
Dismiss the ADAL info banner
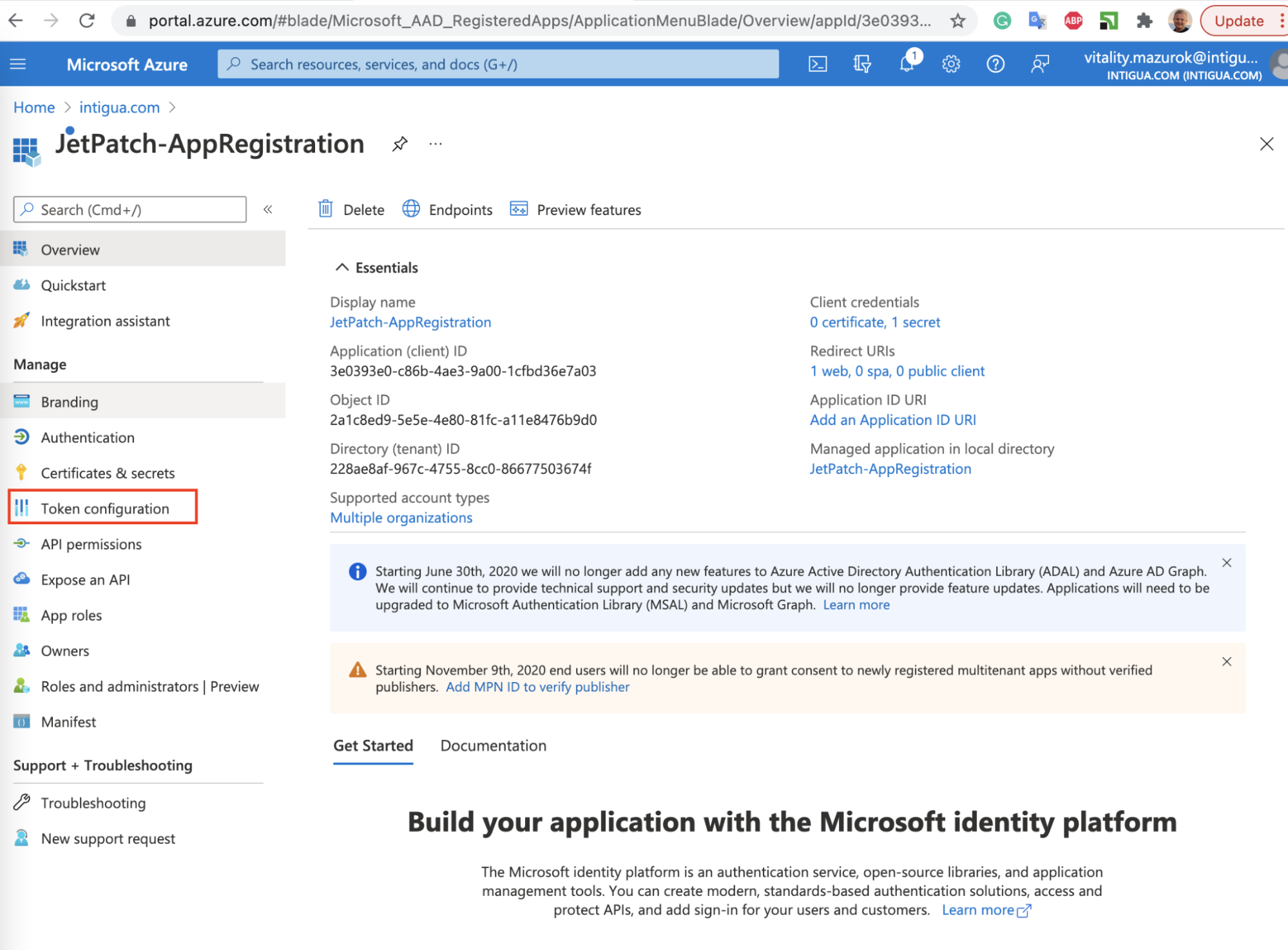click(x=1227, y=563)
